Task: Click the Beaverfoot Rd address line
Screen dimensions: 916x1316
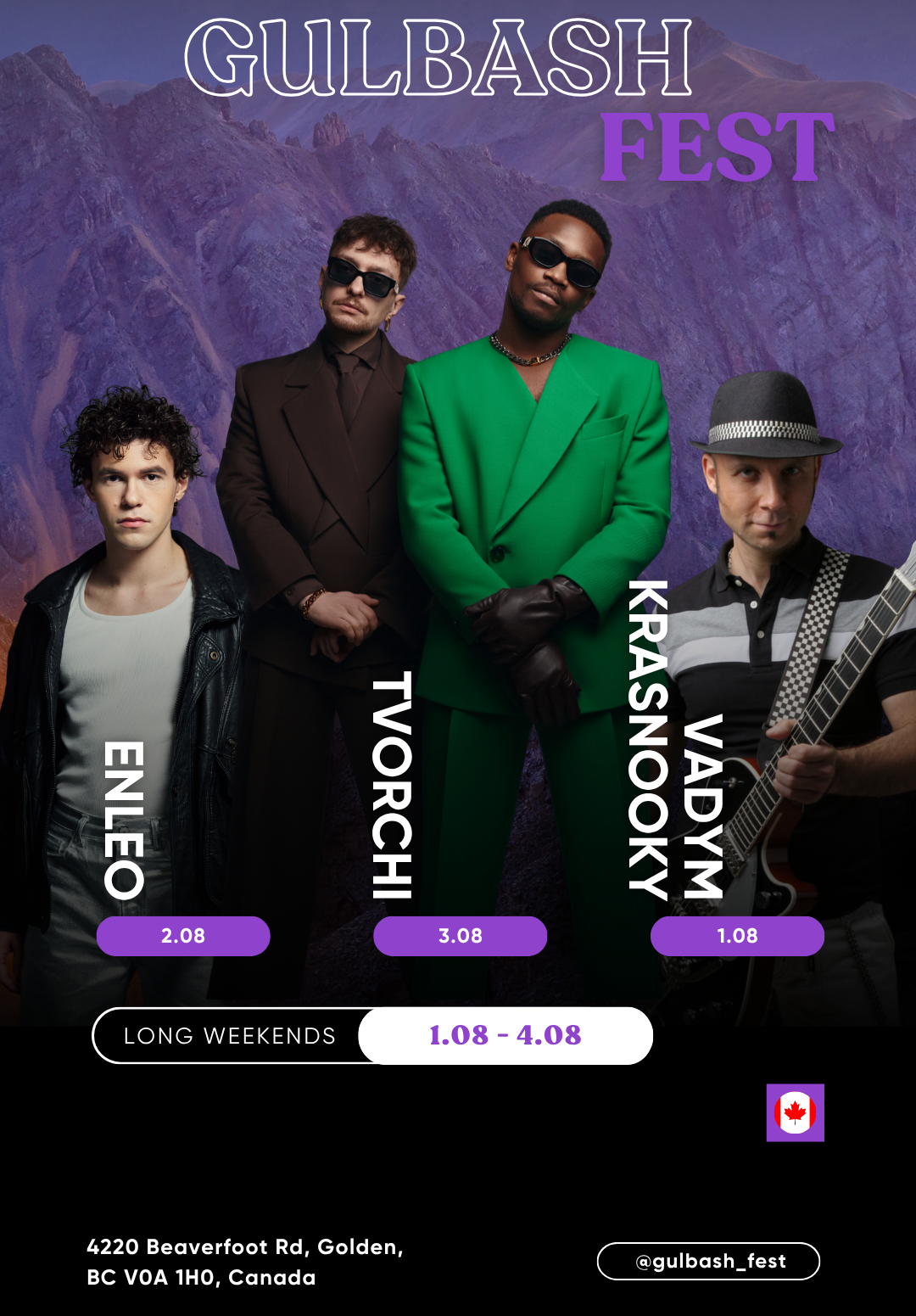Action: 245,1246
